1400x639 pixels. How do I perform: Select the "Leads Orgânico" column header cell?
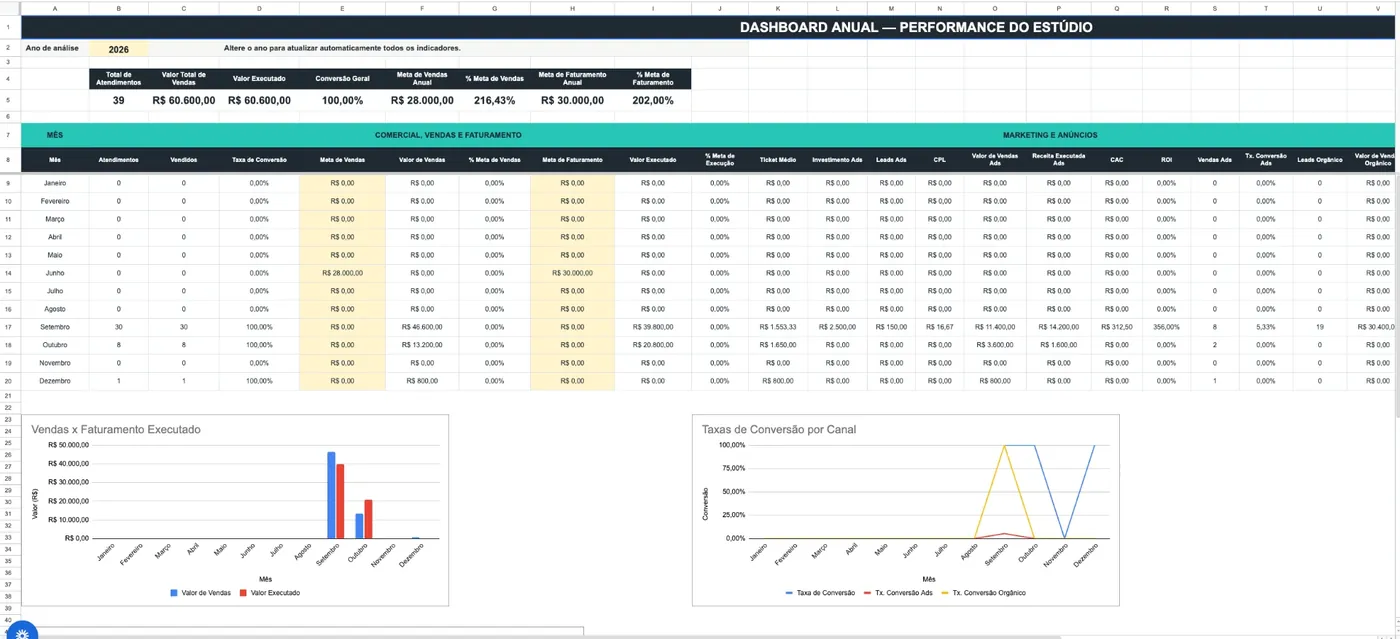(x=1319, y=159)
